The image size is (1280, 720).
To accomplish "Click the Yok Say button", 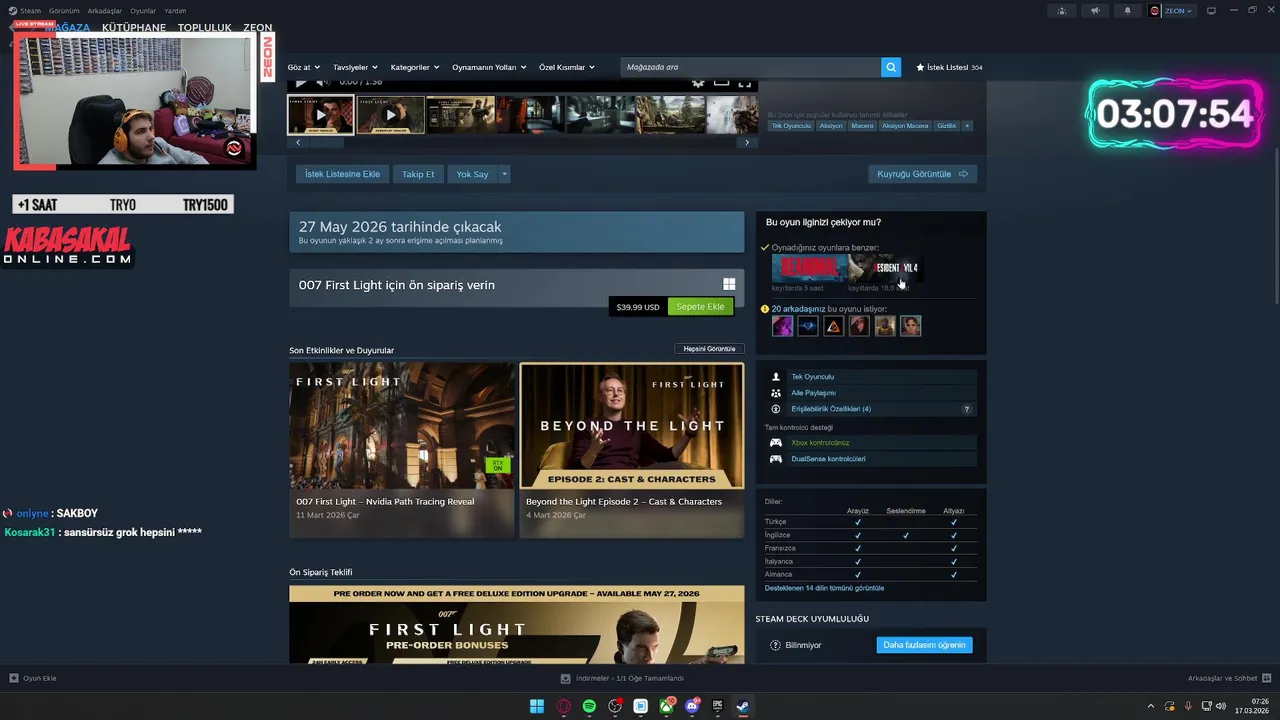I will 472,174.
